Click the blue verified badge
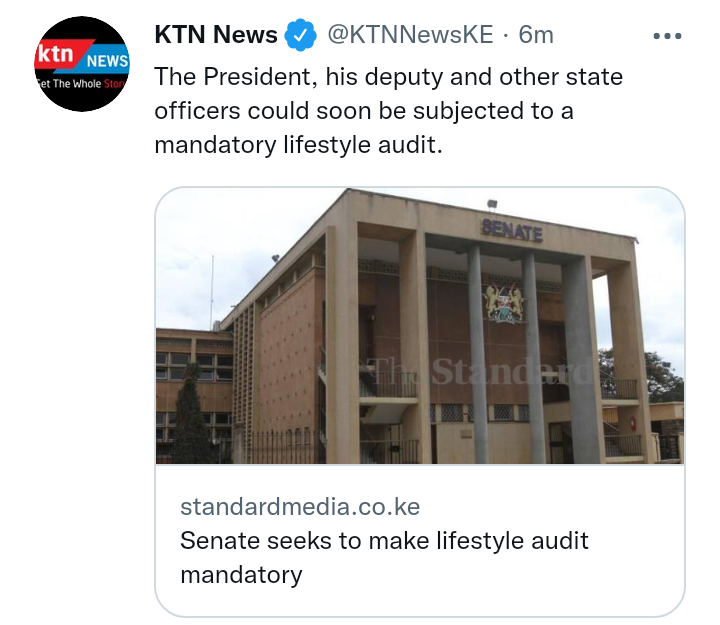This screenshot has height=625, width=720. [300, 35]
